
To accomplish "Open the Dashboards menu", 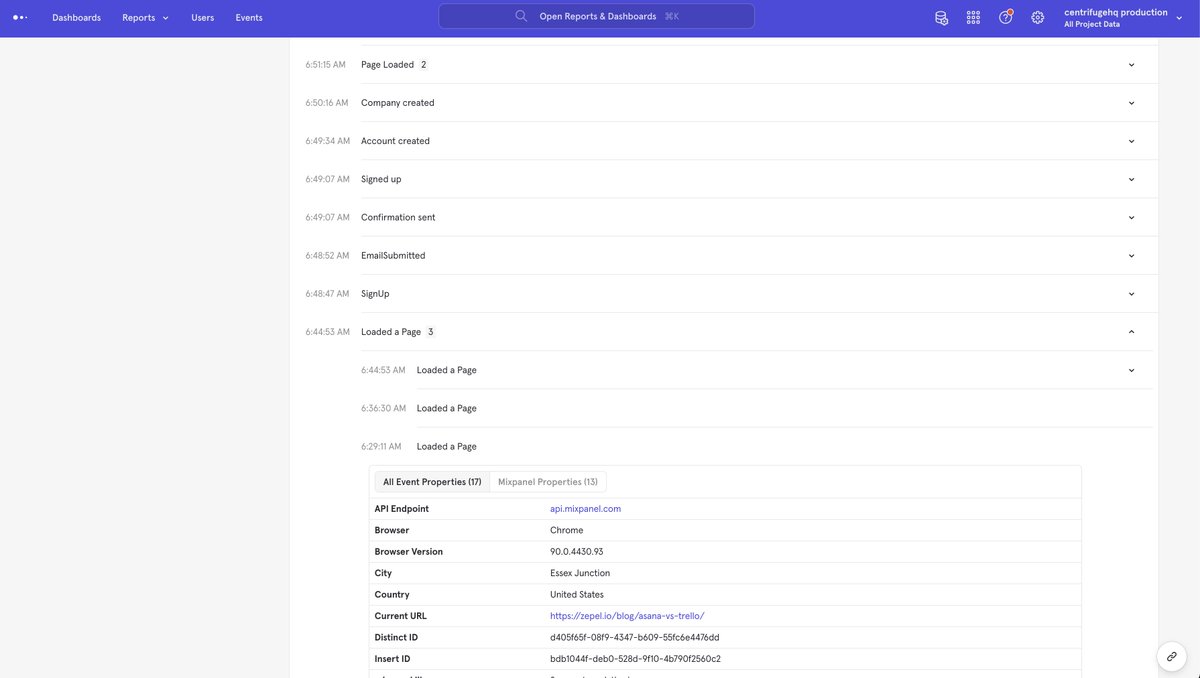I will tap(76, 18).
